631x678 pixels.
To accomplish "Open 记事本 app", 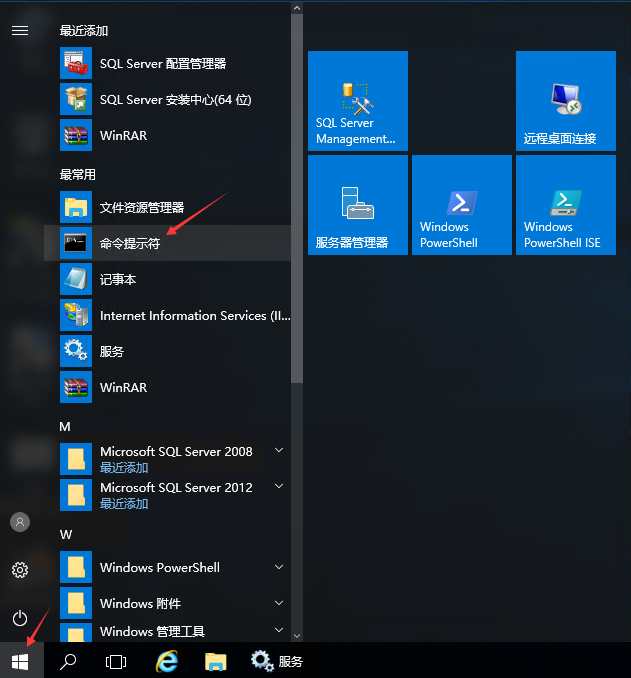I will 118,280.
